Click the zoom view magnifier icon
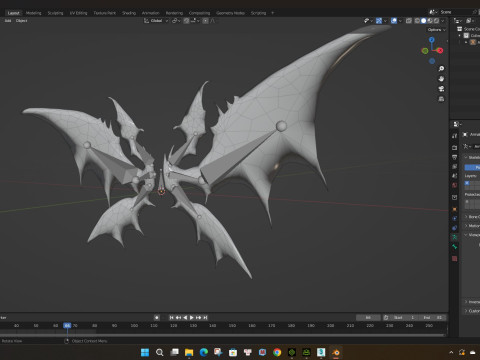The image size is (480, 360). [441, 69]
